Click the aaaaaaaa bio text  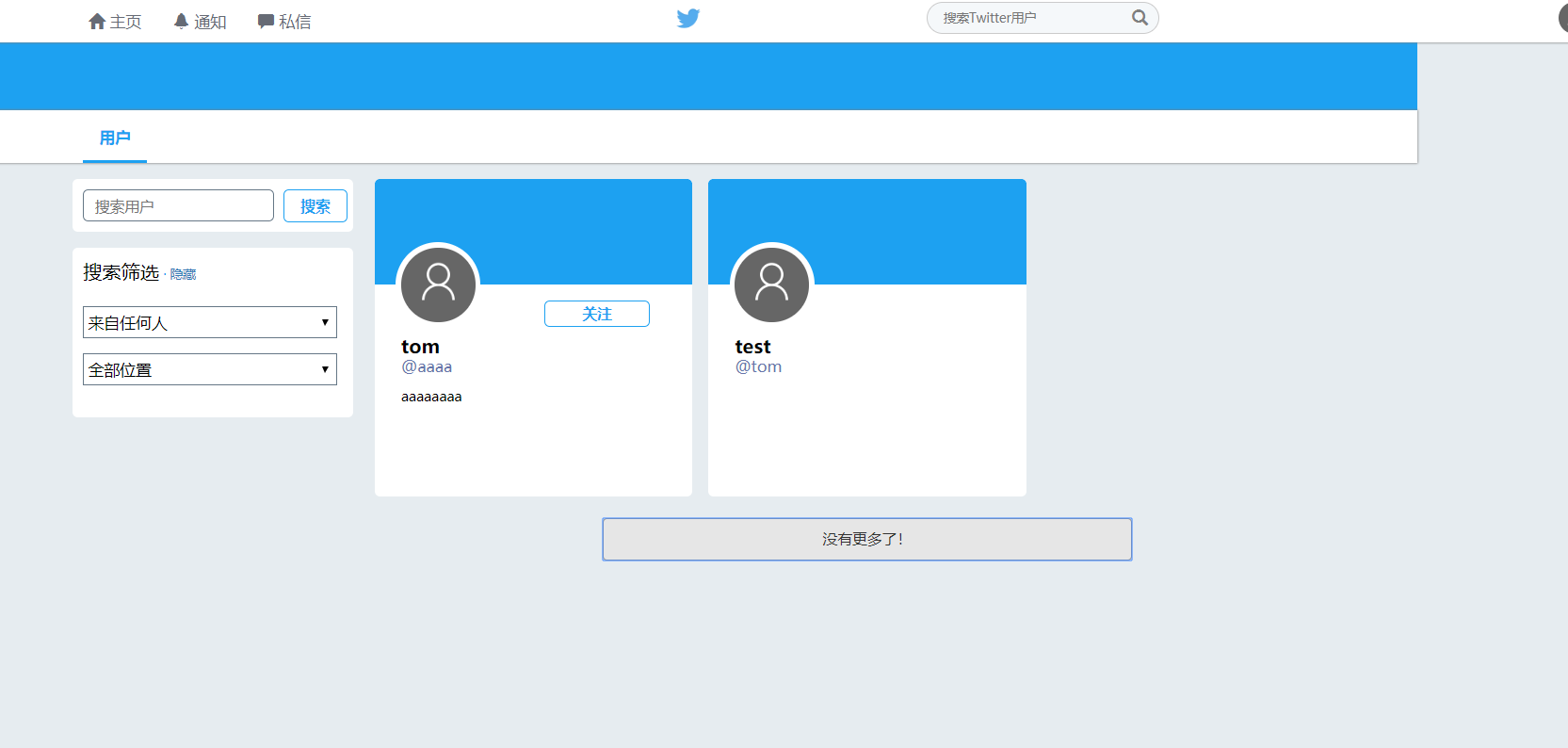tap(431, 397)
